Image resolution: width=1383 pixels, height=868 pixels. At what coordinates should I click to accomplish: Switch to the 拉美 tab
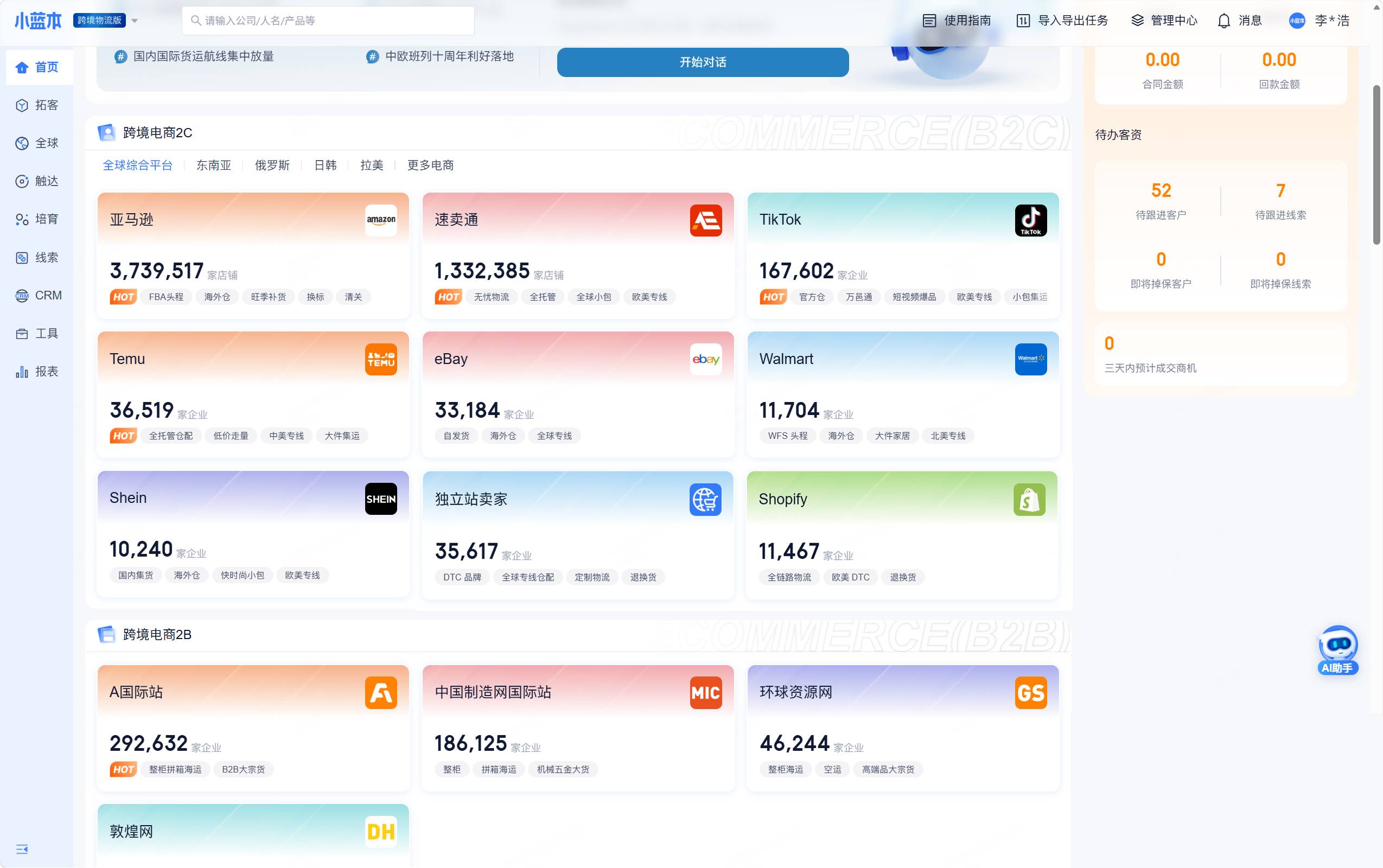[x=372, y=165]
